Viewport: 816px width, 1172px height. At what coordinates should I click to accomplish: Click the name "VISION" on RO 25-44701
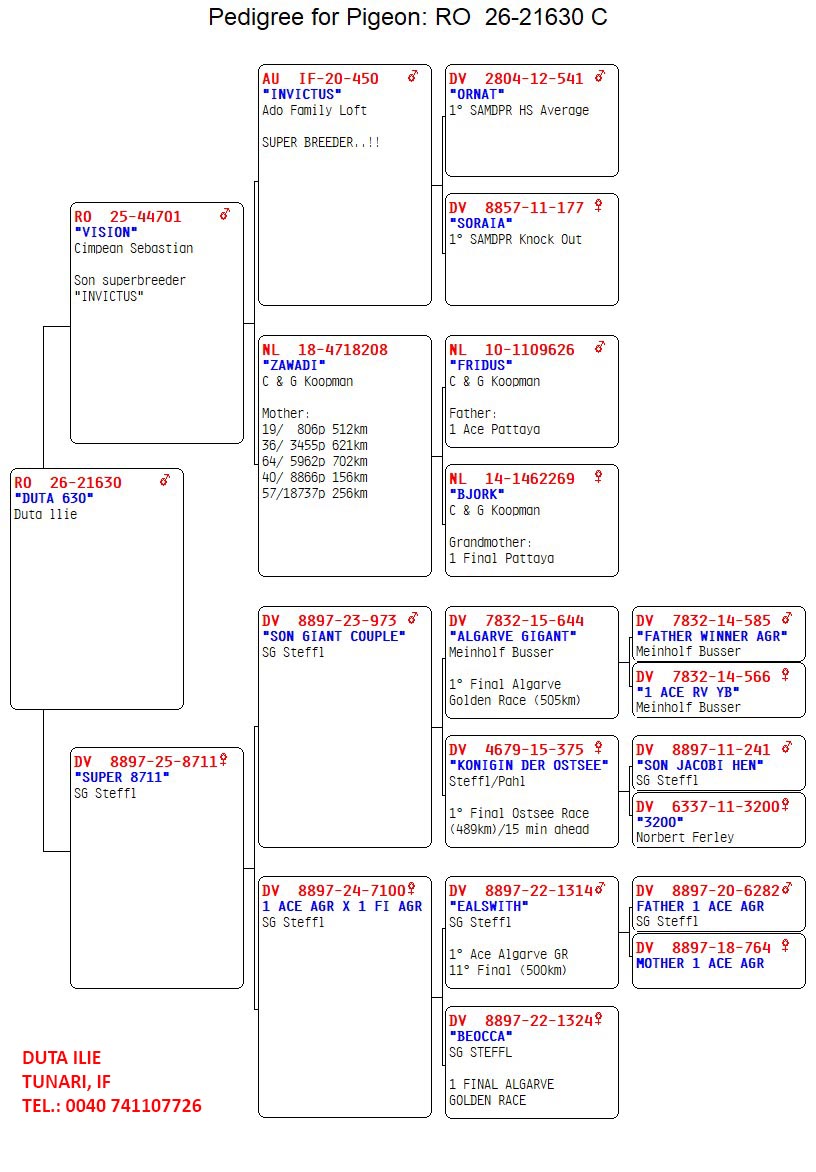[x=105, y=232]
